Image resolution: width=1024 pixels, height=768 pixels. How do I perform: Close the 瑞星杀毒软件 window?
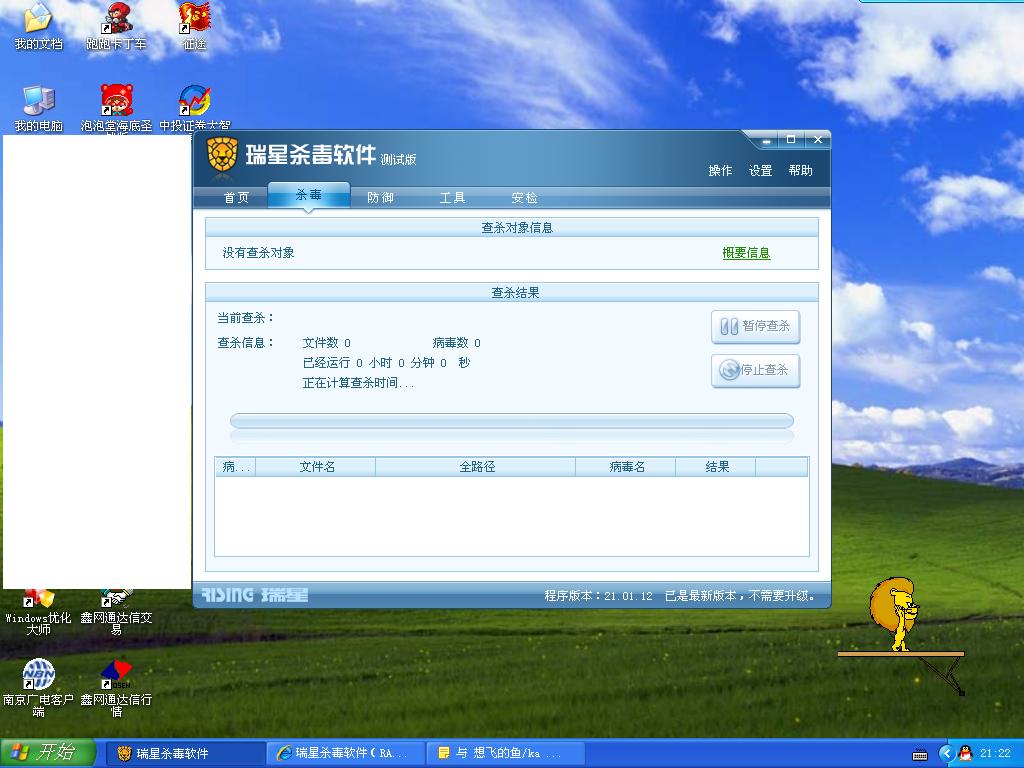click(x=818, y=140)
